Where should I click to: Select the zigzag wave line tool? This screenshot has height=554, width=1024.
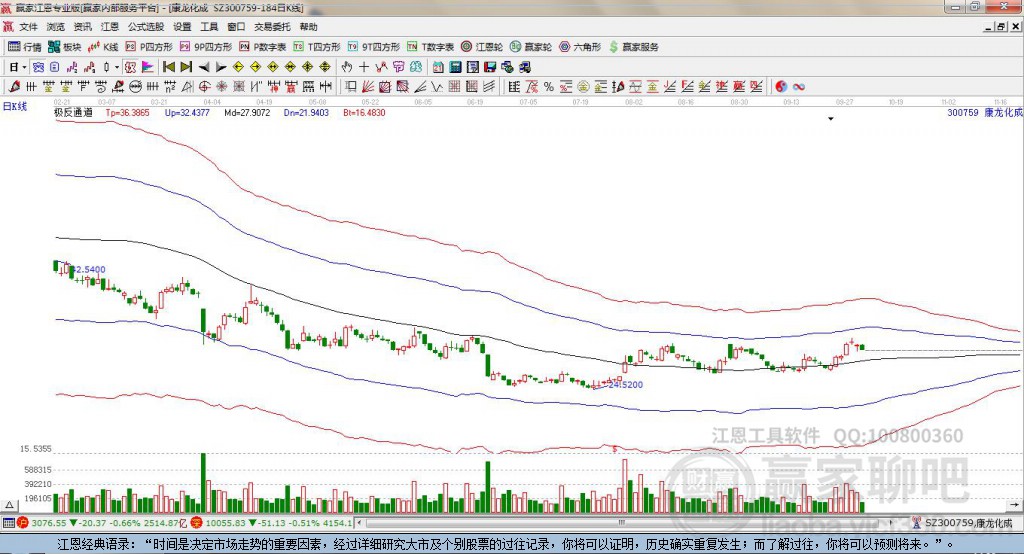coord(436,87)
